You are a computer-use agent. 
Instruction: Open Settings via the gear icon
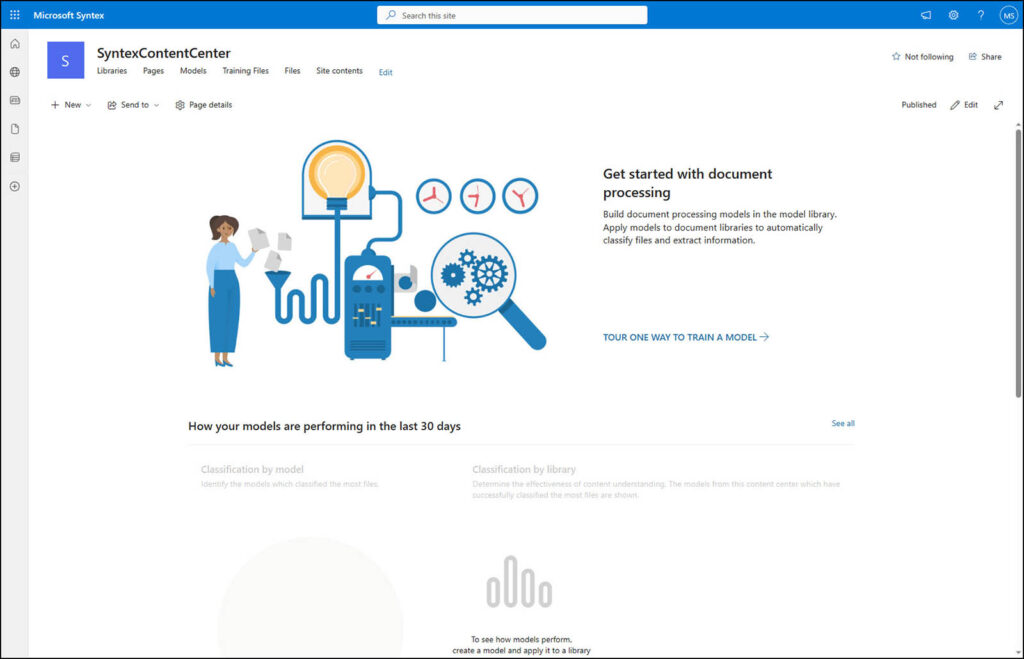click(x=953, y=14)
